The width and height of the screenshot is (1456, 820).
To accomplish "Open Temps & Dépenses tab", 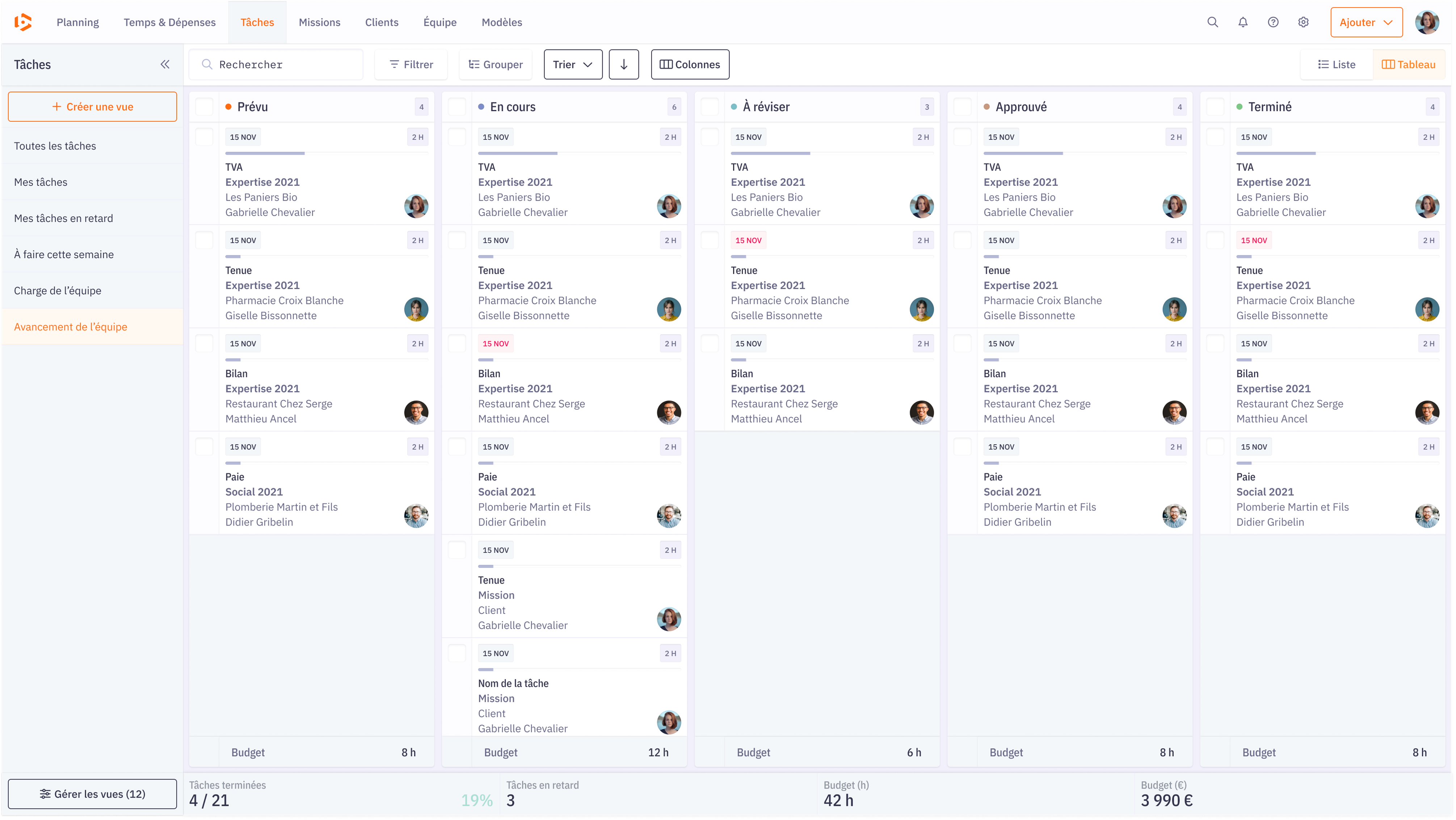I will (x=169, y=22).
